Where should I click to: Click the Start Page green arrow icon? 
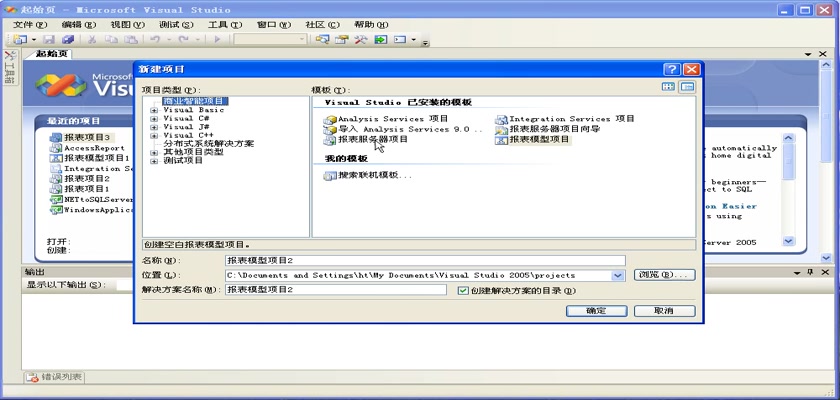click(380, 40)
